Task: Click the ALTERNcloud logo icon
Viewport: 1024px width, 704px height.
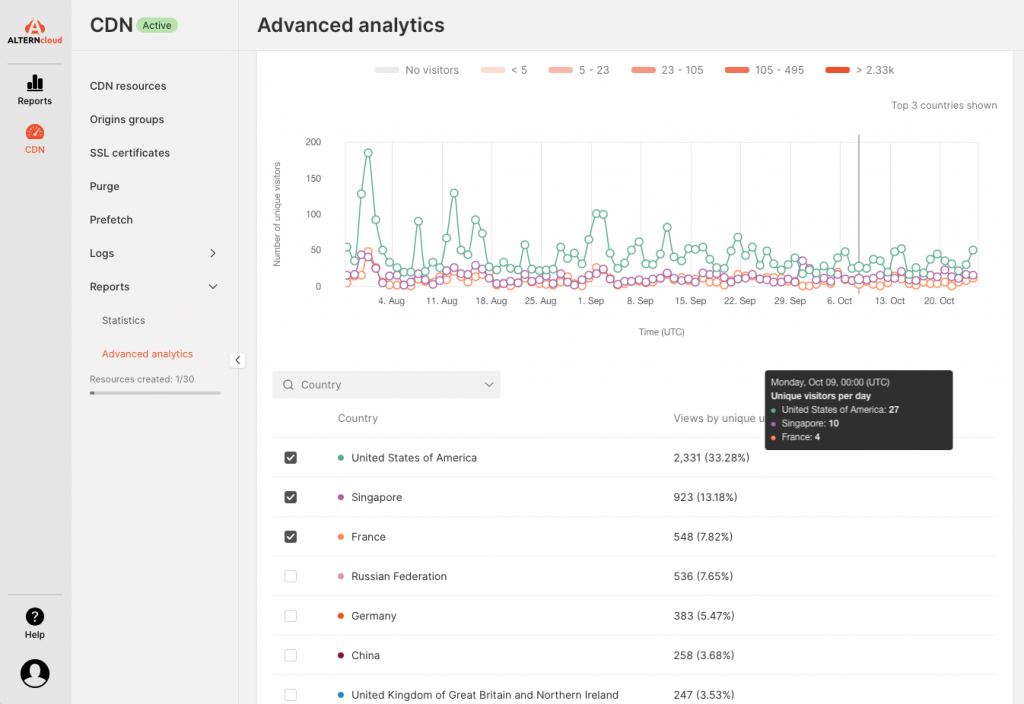Action: click(x=35, y=26)
